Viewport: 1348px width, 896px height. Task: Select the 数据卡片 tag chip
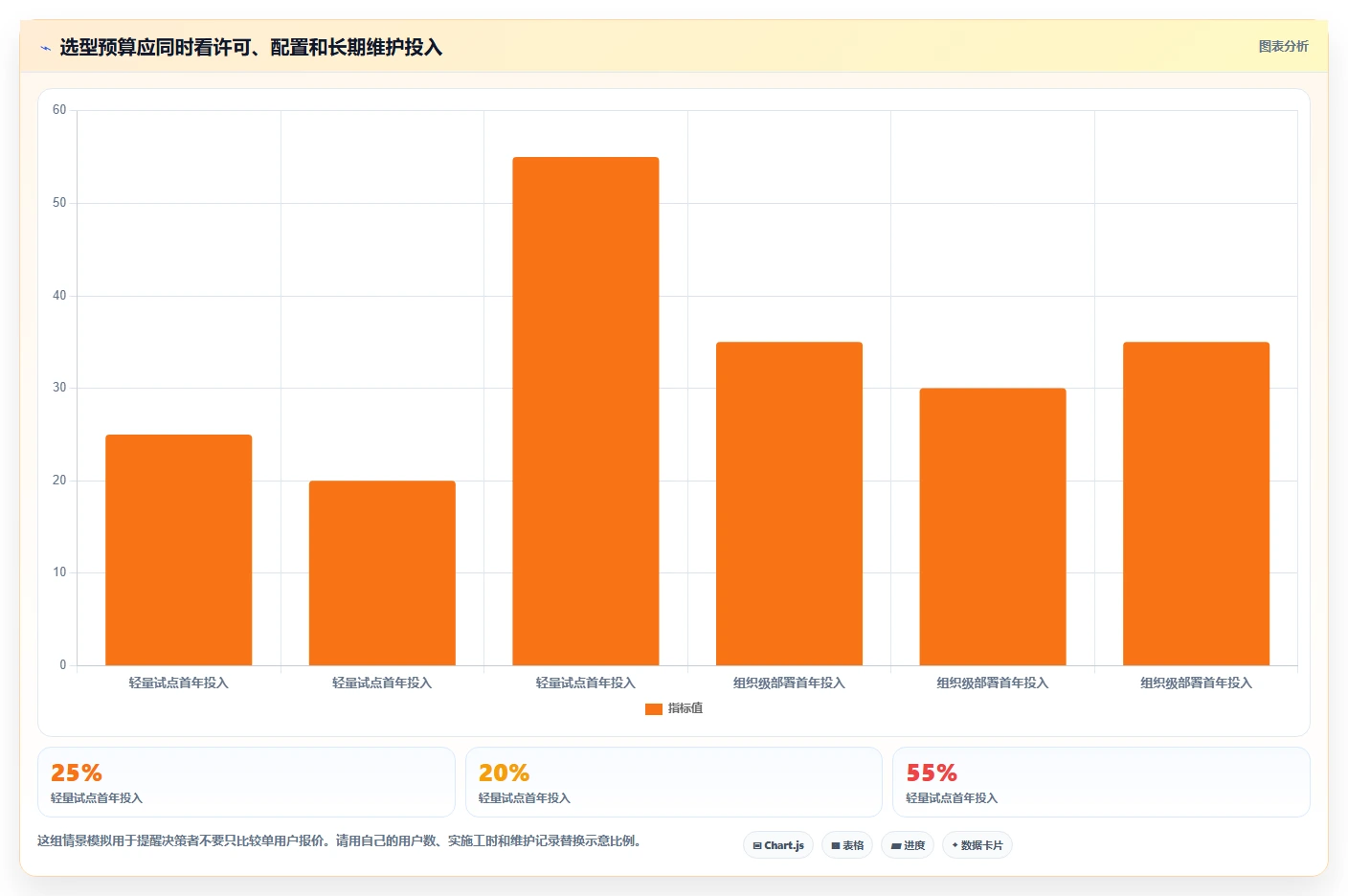[977, 845]
